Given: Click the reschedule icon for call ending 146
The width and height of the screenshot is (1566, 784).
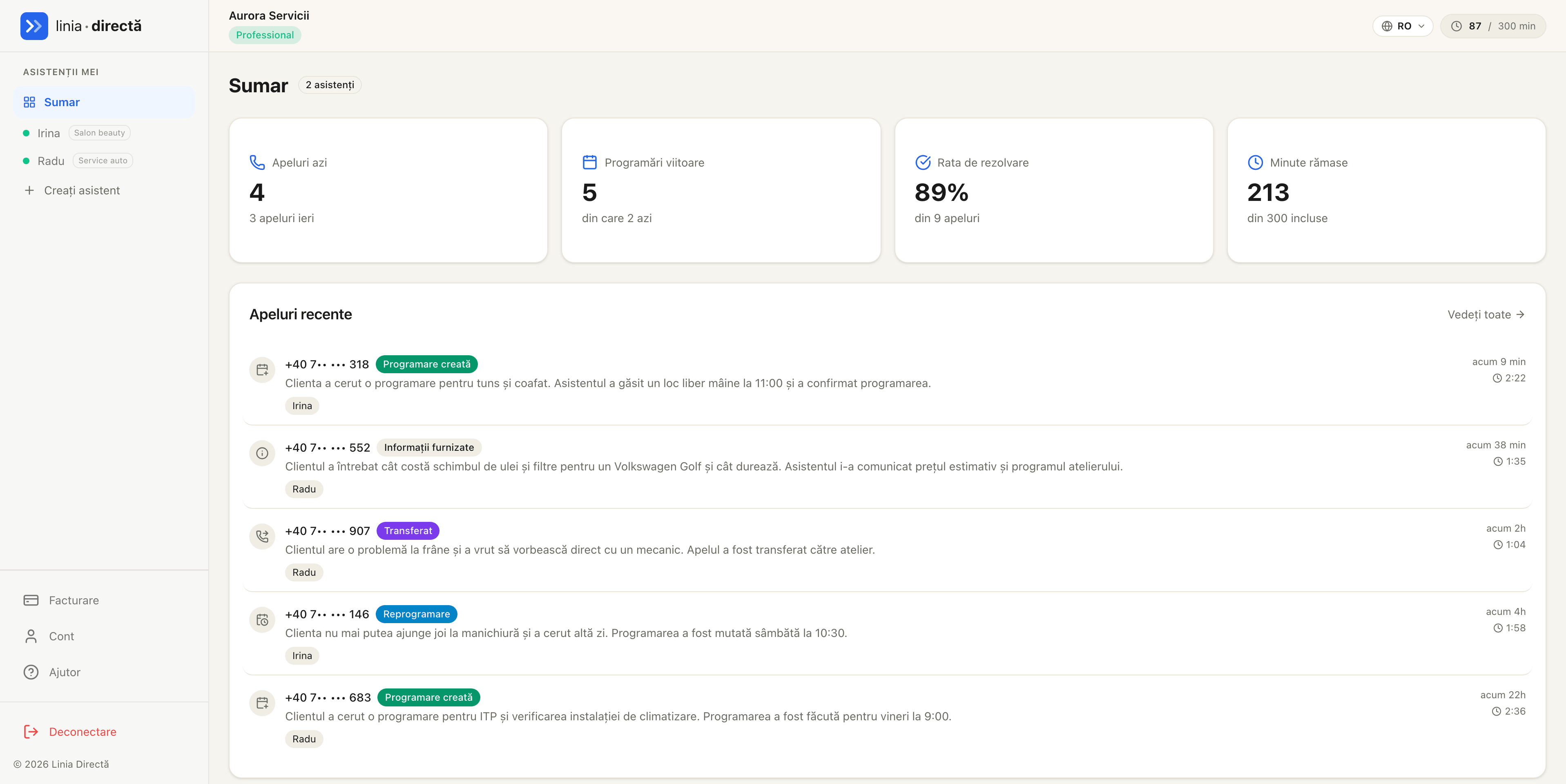Looking at the screenshot, I should point(262,619).
